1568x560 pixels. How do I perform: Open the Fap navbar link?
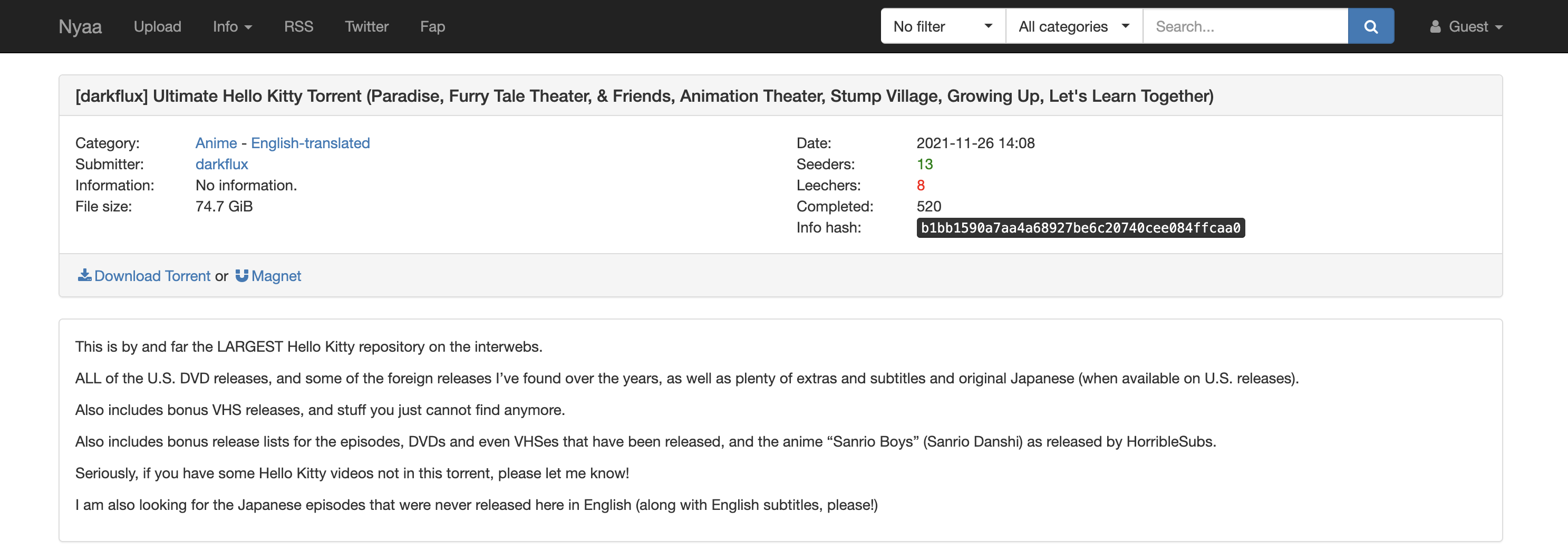pyautogui.click(x=432, y=26)
